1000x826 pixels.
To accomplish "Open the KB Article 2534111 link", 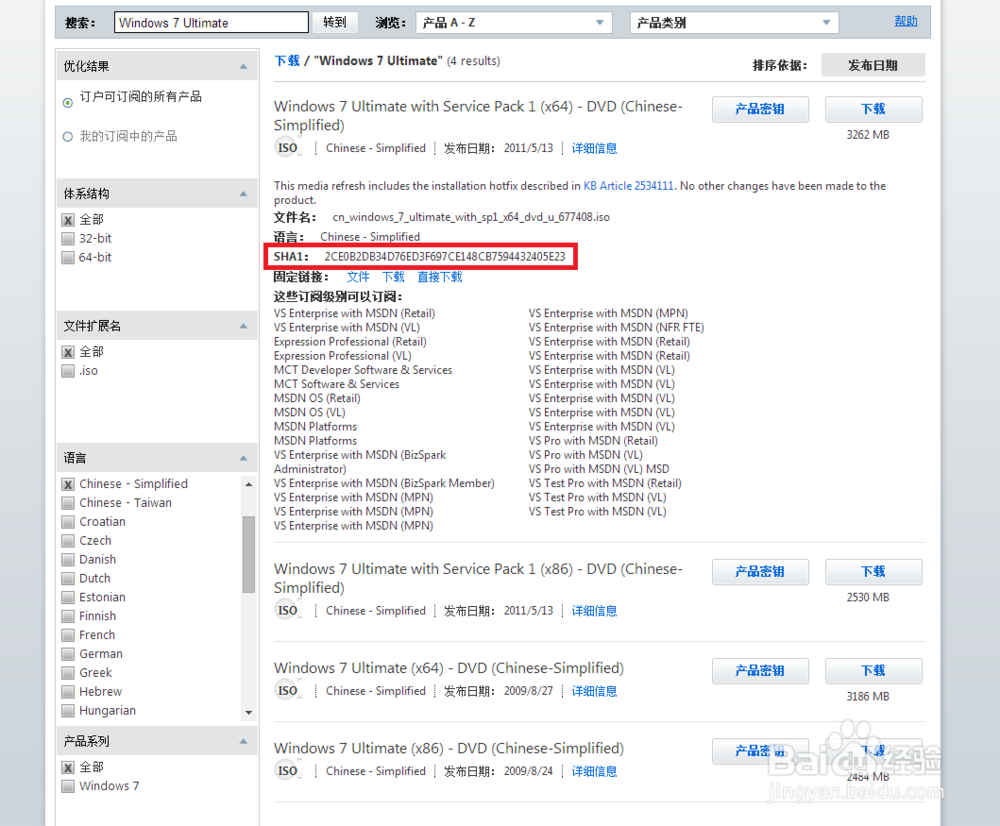I will click(x=628, y=186).
